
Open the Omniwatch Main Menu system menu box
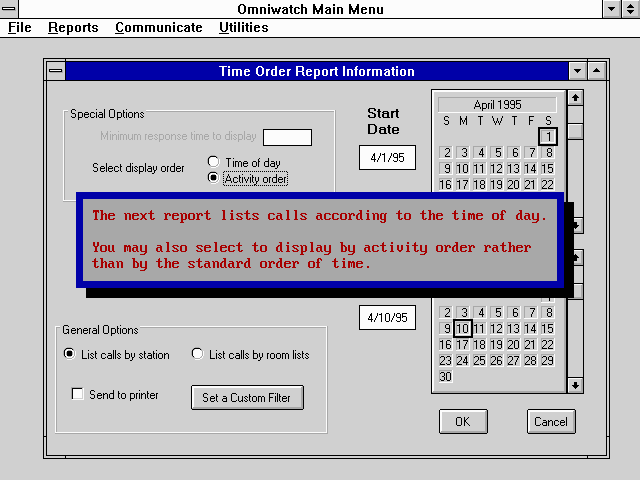[10, 9]
